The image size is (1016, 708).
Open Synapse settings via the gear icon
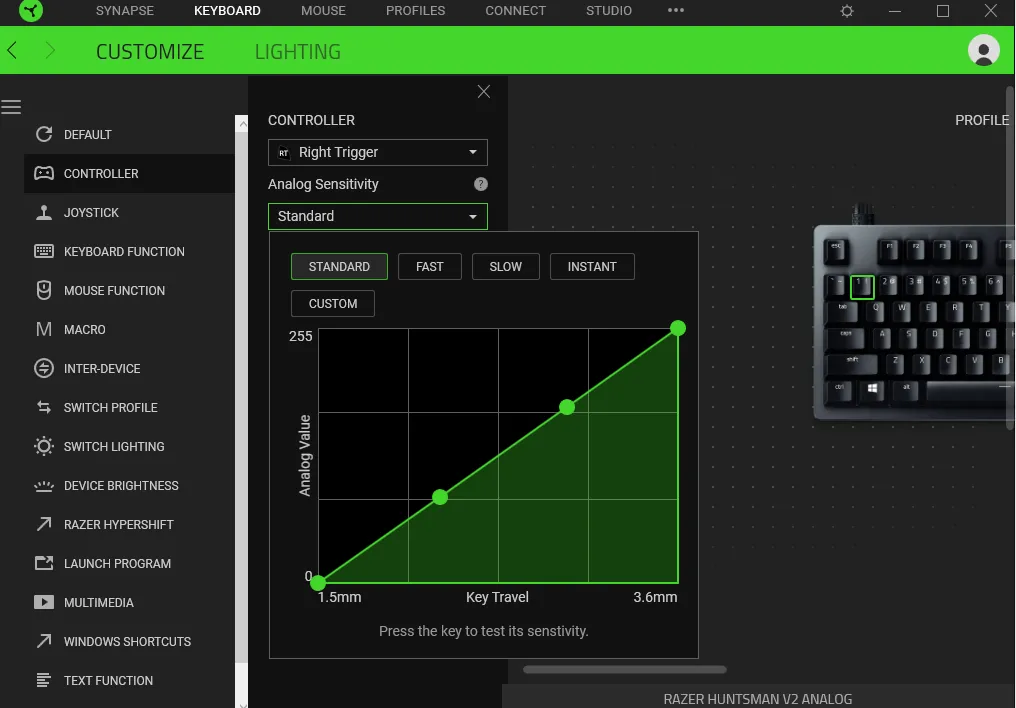pos(846,12)
